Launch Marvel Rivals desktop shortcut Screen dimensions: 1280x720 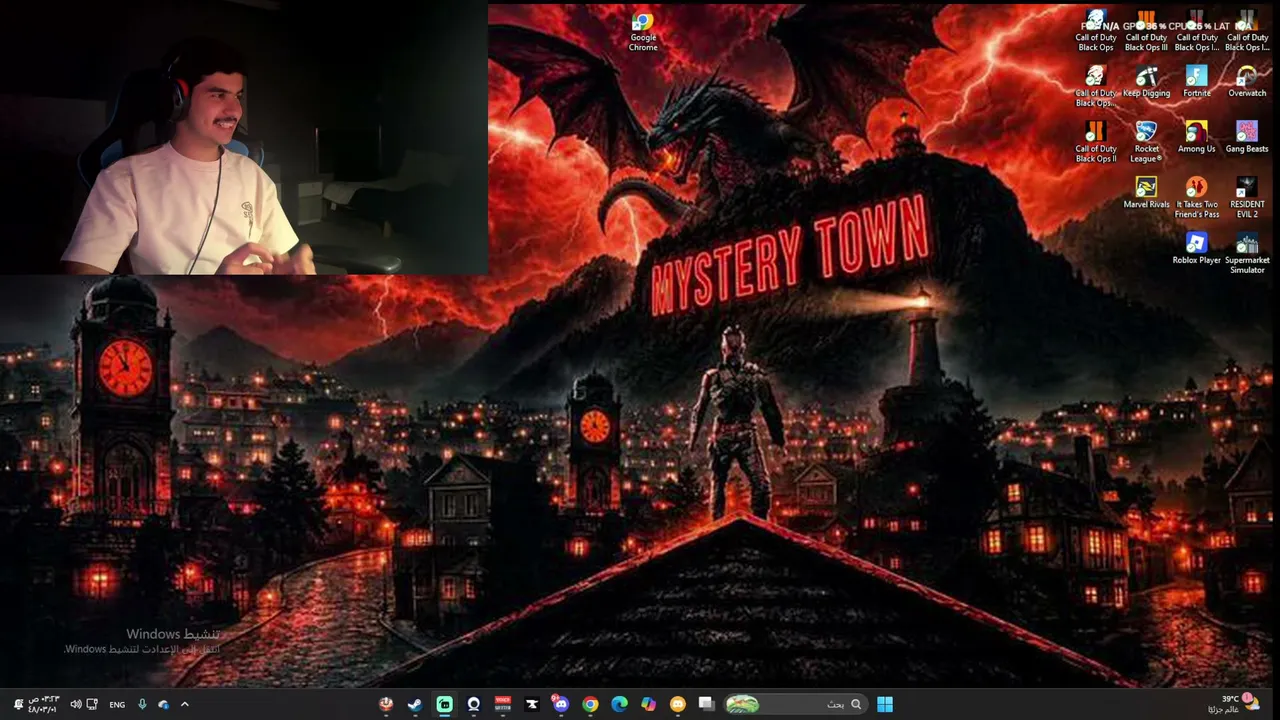[x=1146, y=193]
